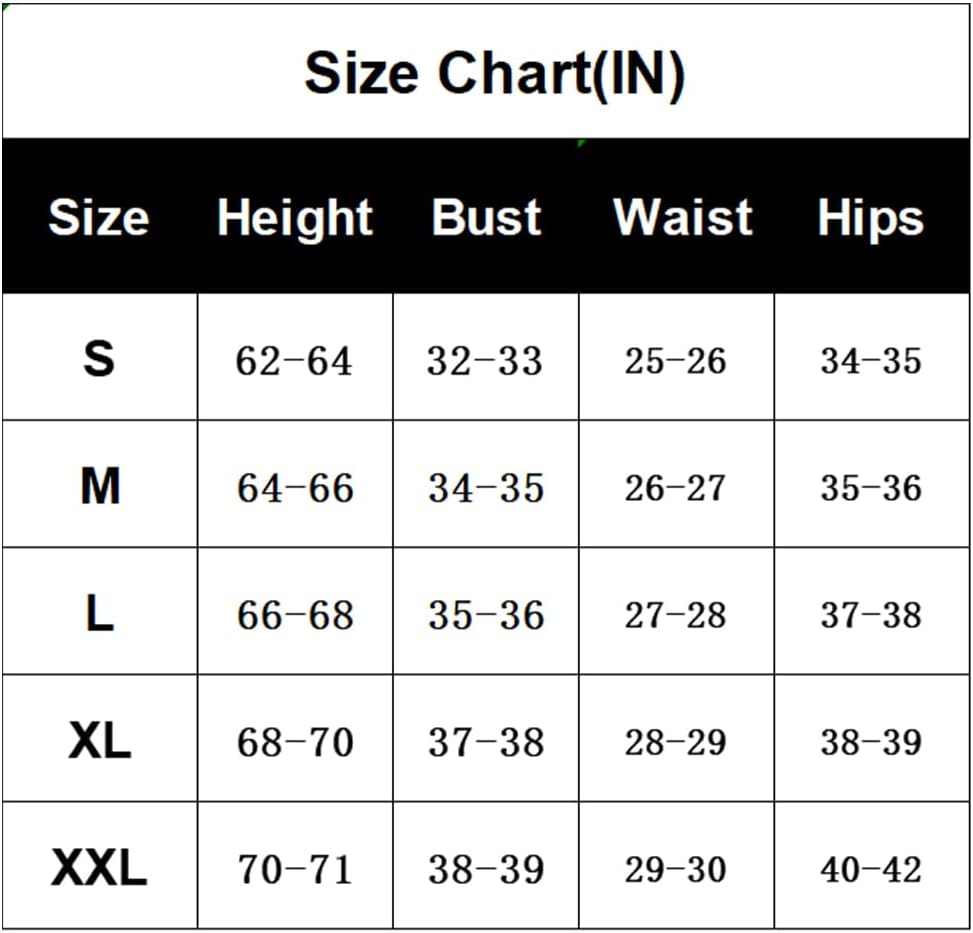Click the L size row label
The height and width of the screenshot is (933, 973).
pos(99,614)
